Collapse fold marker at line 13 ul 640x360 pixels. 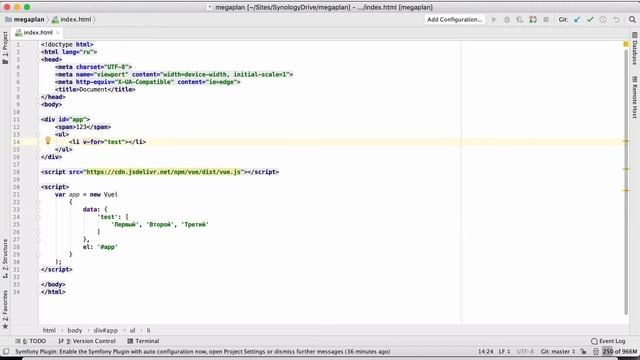point(38,134)
